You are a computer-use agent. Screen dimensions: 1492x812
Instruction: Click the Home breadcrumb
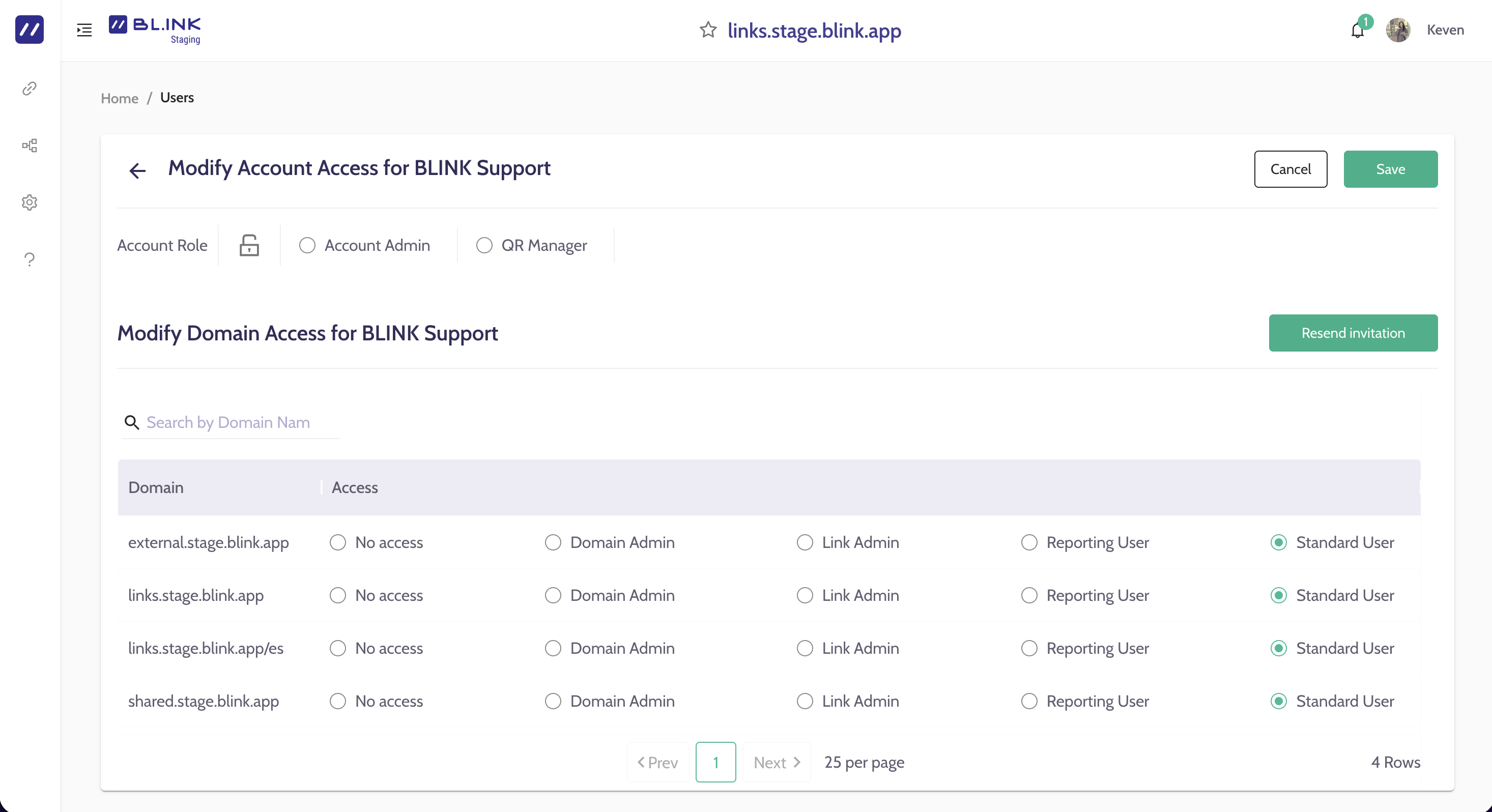point(119,98)
